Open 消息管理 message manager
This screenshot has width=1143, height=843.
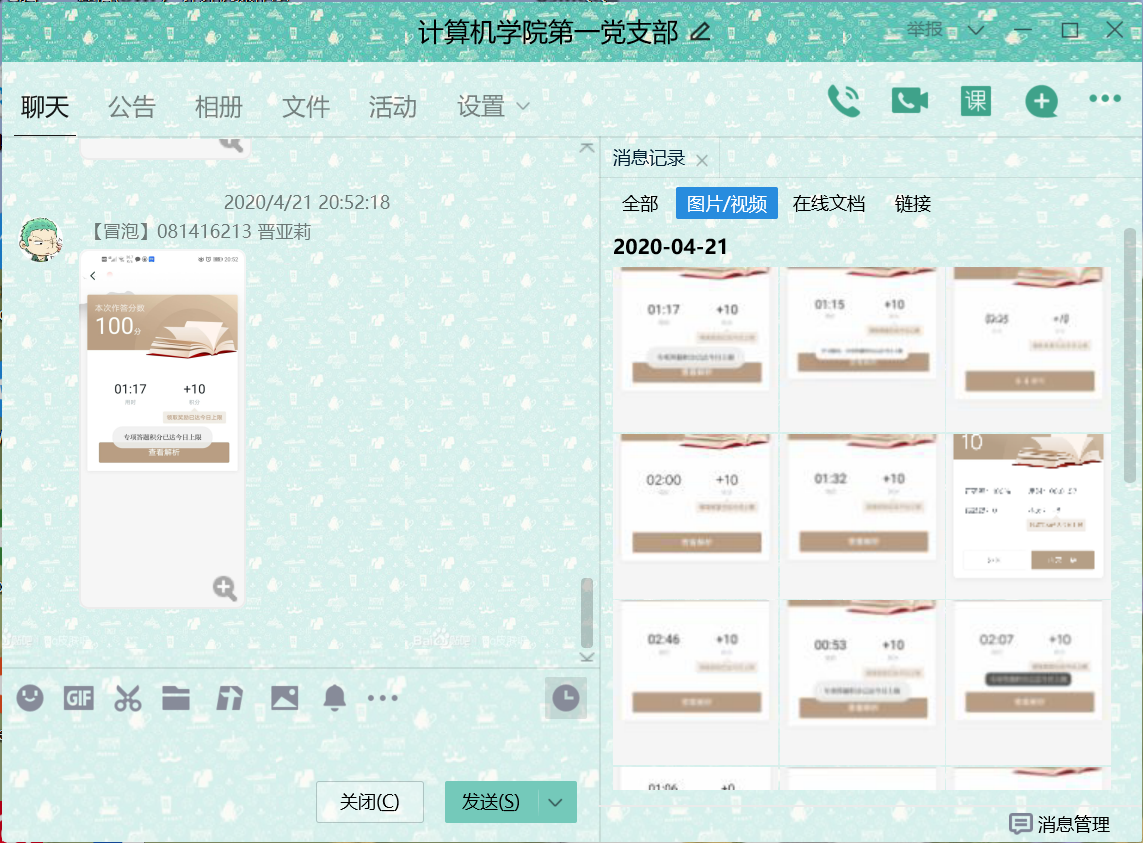1061,824
